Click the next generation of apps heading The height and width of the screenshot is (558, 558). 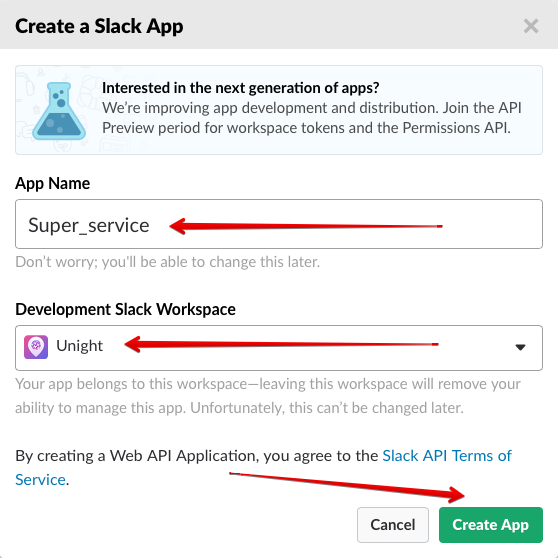pyautogui.click(x=241, y=88)
